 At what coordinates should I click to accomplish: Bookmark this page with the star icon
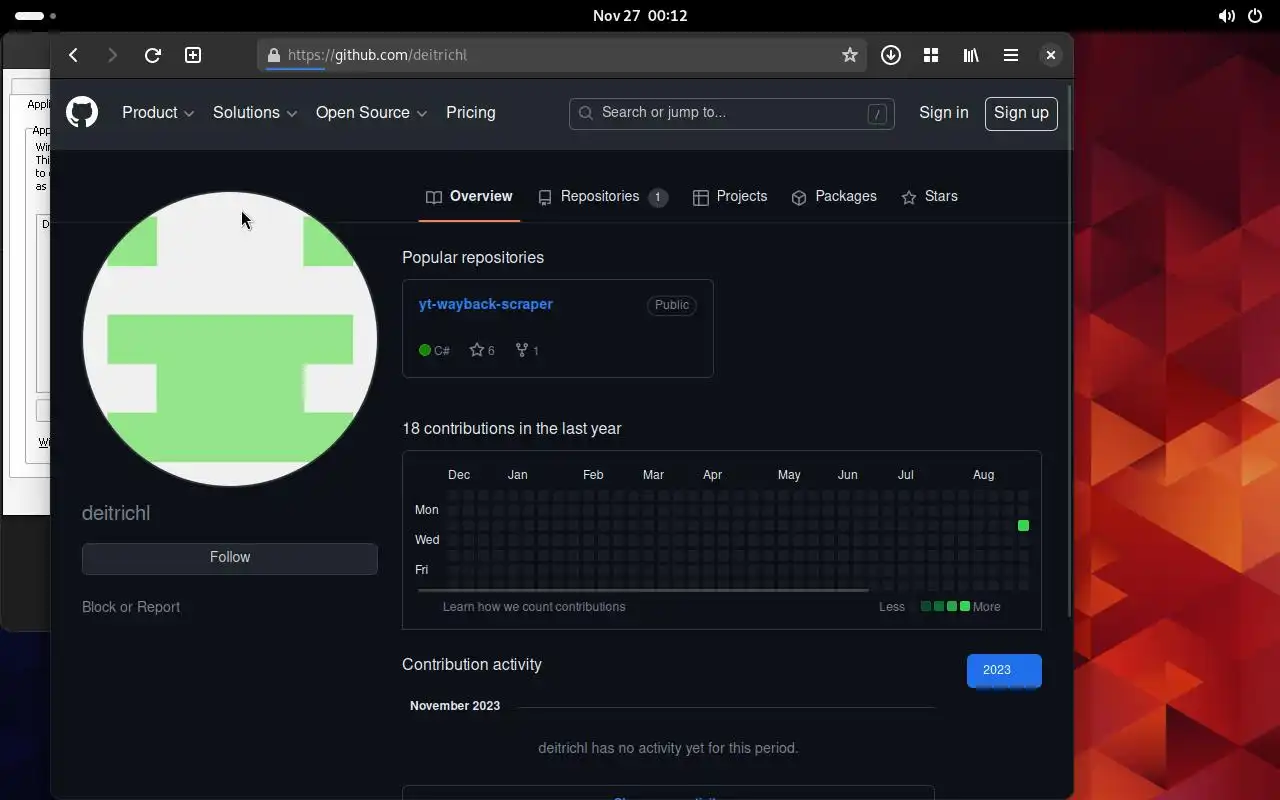[x=850, y=55]
